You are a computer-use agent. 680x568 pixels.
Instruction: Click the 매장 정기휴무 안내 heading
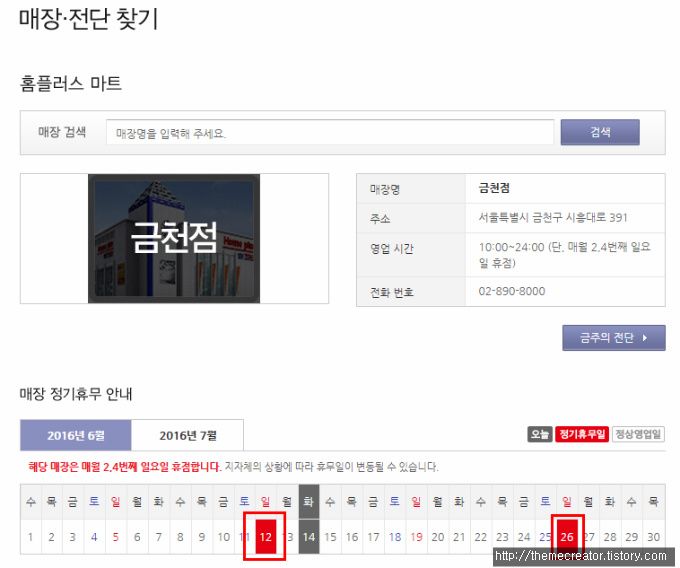pyautogui.click(x=76, y=394)
